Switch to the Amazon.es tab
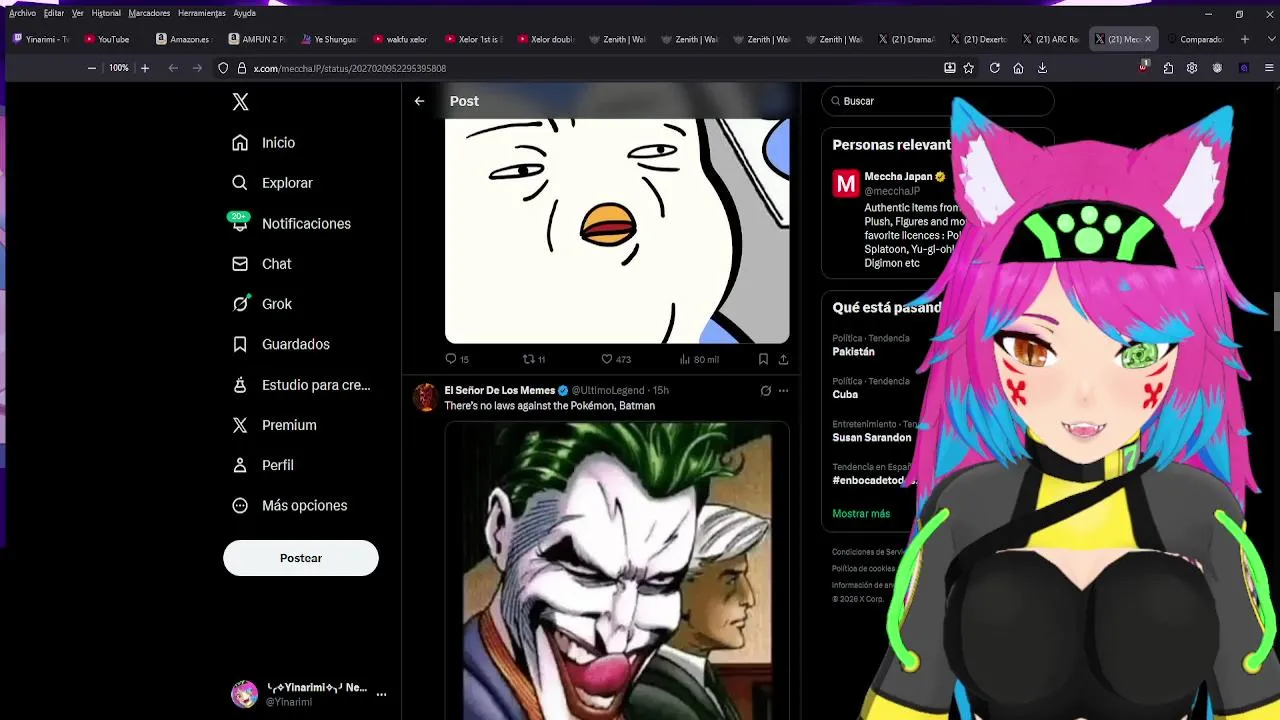 184,39
